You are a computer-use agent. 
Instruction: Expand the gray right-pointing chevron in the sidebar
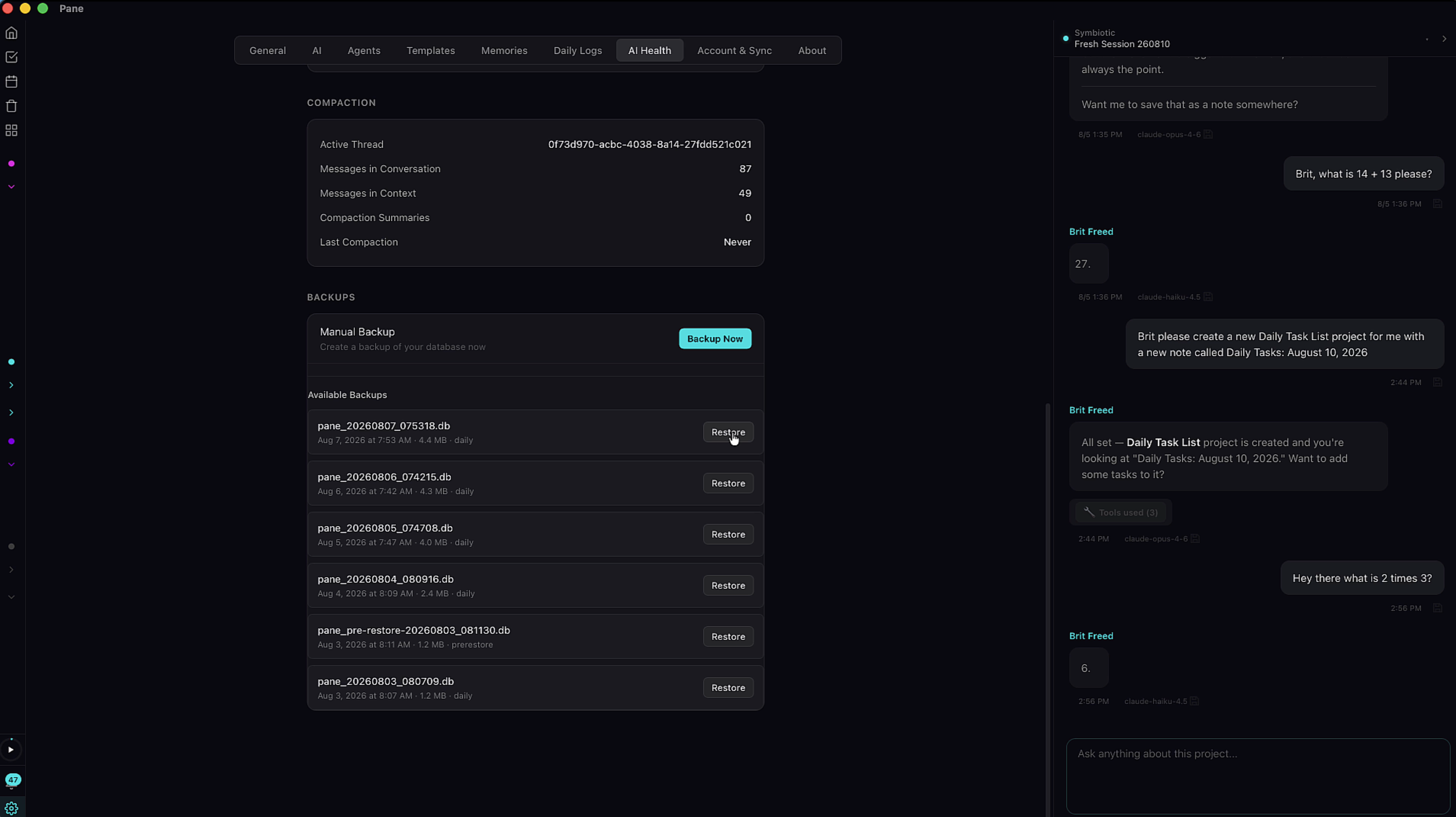pyautogui.click(x=11, y=569)
